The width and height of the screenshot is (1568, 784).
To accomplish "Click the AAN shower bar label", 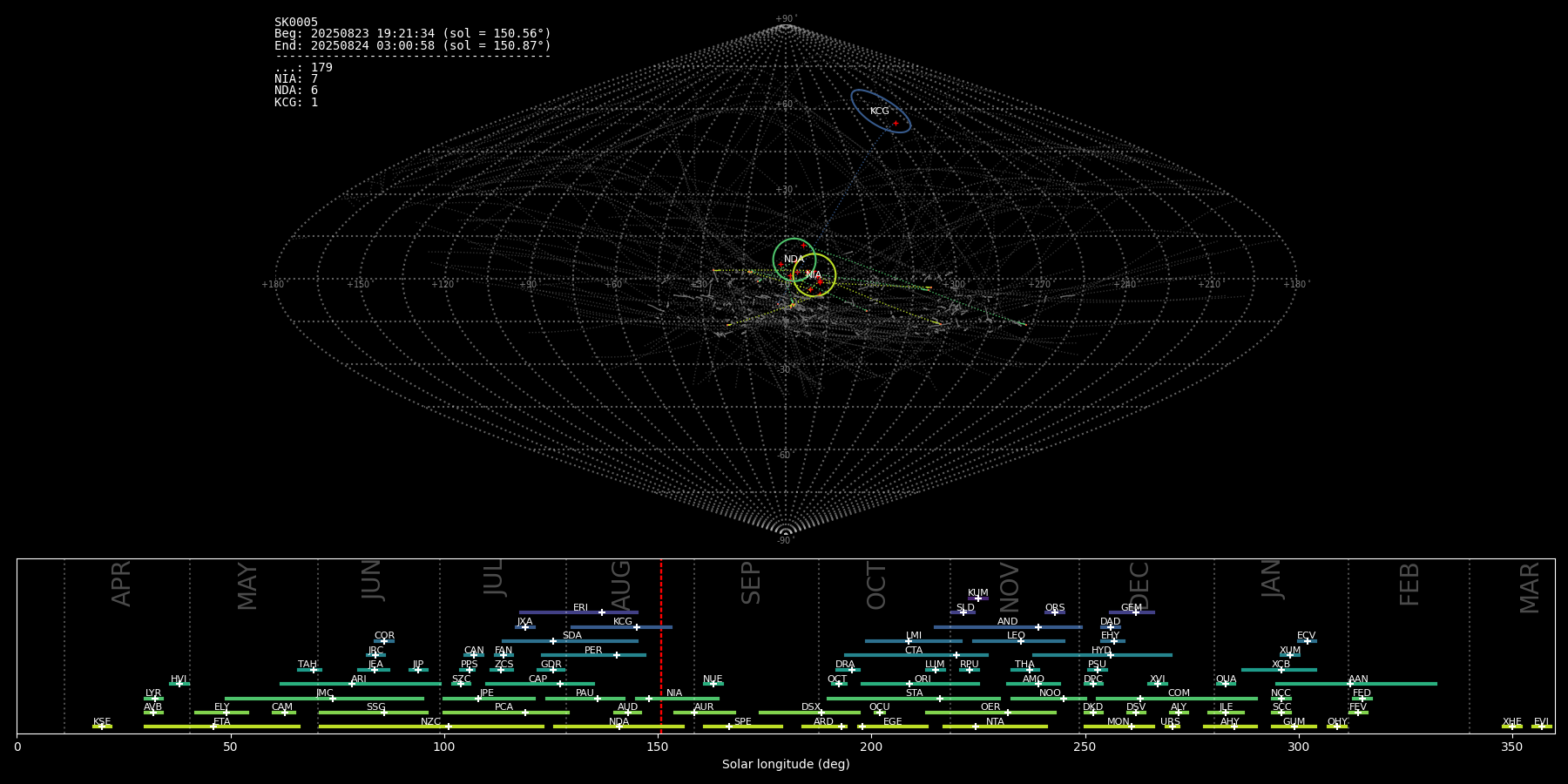I will point(1358,679).
